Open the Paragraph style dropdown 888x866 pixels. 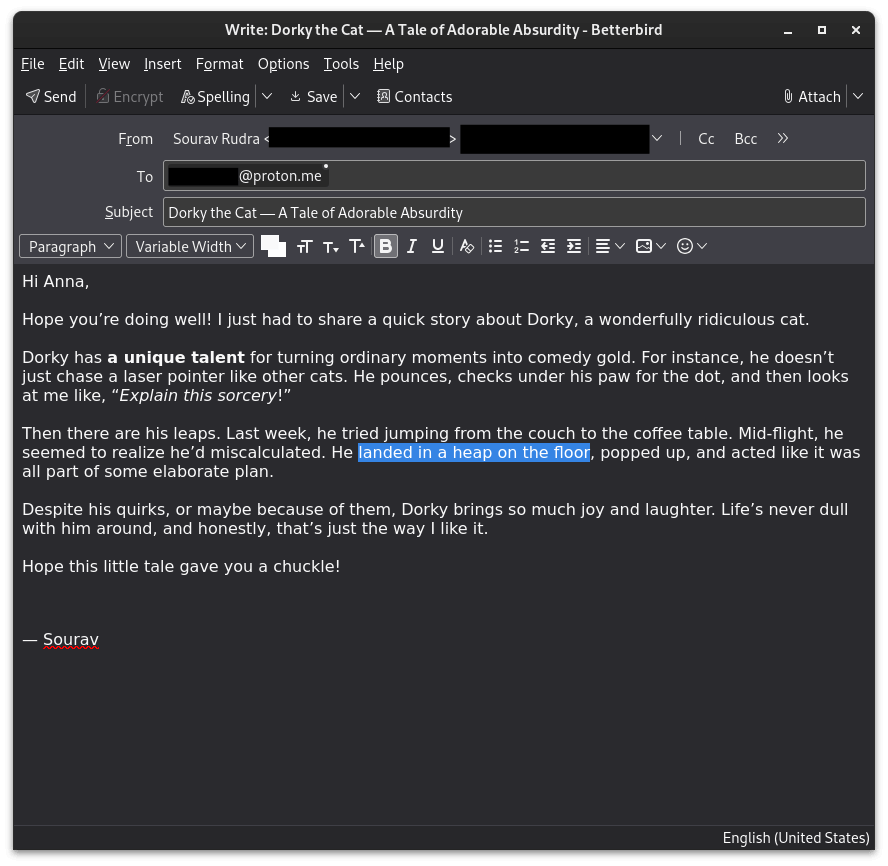click(70, 245)
